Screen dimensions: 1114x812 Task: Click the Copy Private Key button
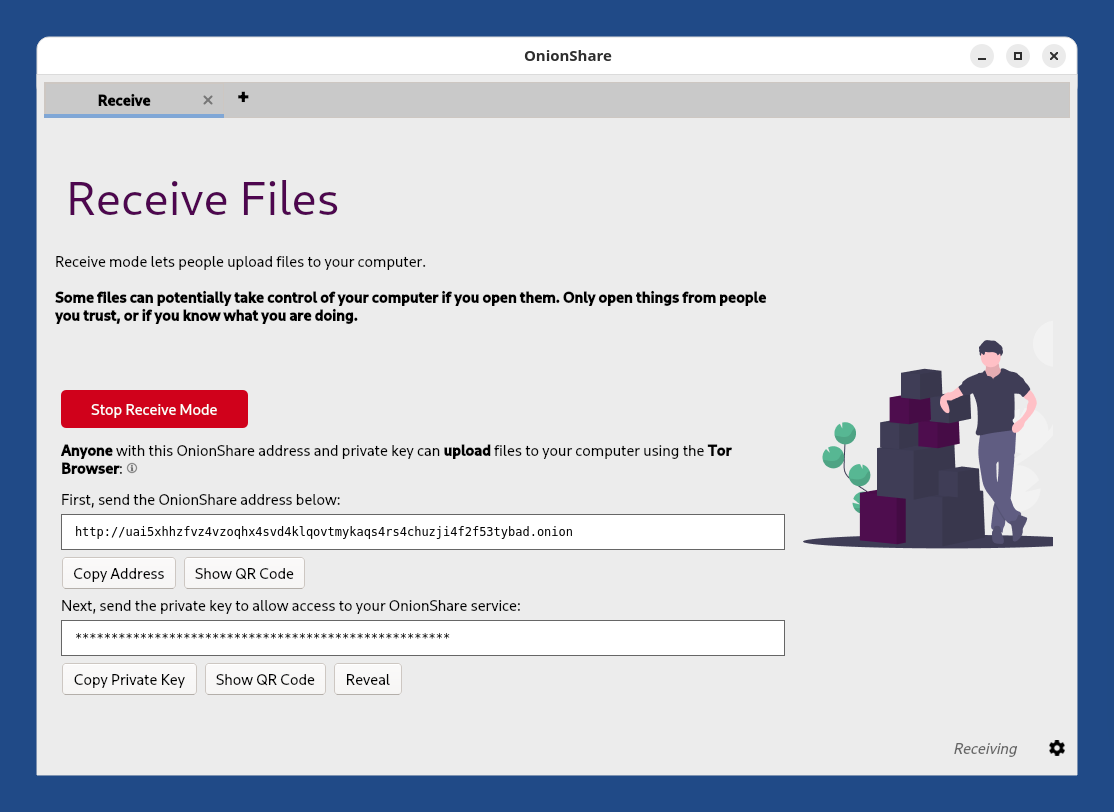pyautogui.click(x=129, y=679)
